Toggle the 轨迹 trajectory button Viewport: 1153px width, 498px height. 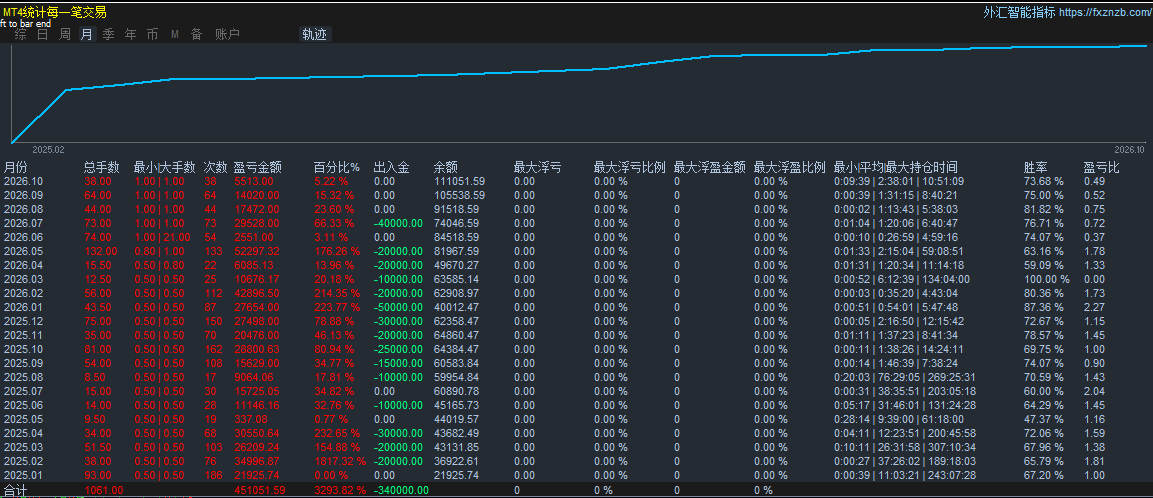(x=315, y=34)
